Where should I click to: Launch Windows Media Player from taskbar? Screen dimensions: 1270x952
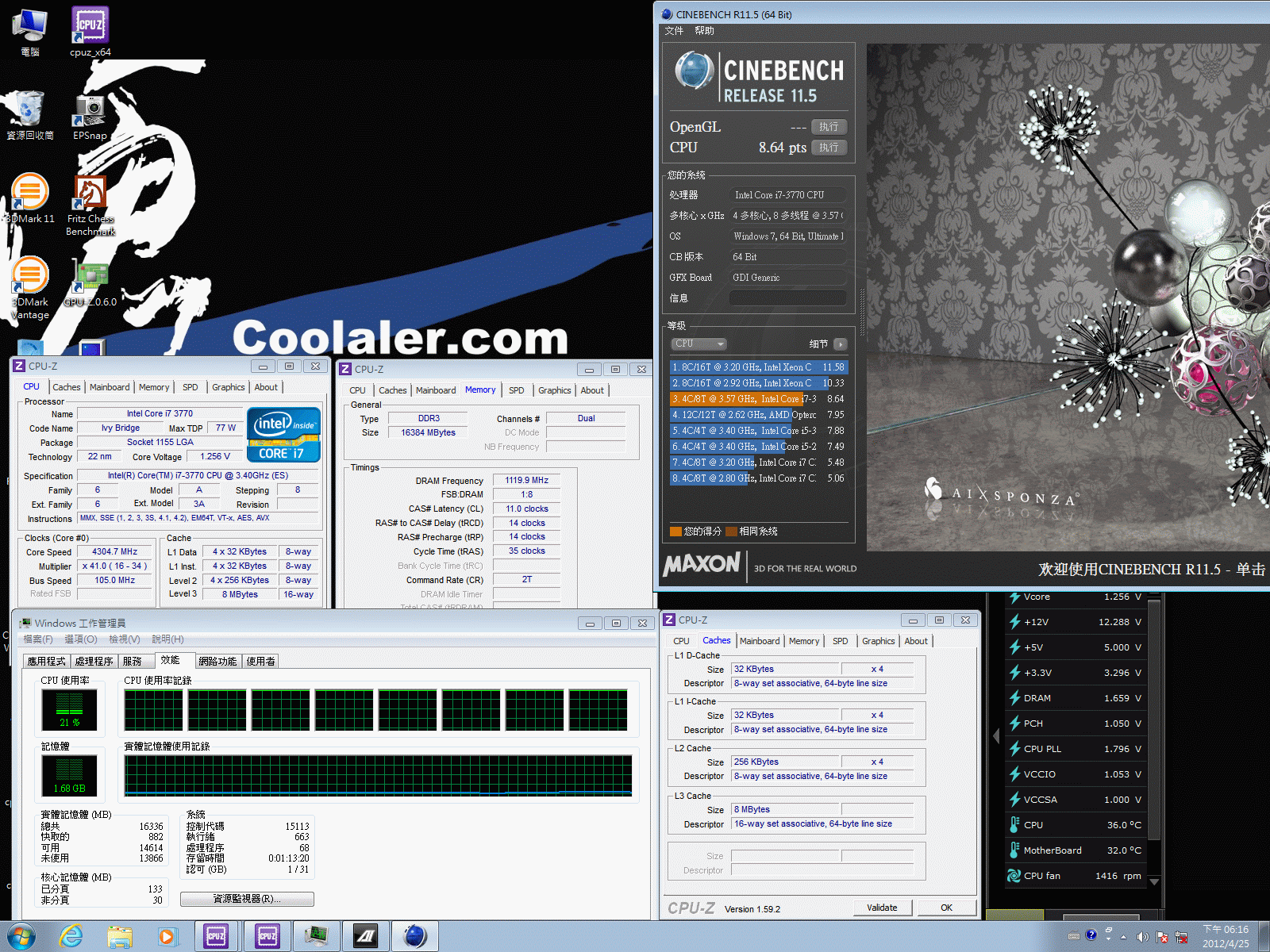[x=167, y=936]
